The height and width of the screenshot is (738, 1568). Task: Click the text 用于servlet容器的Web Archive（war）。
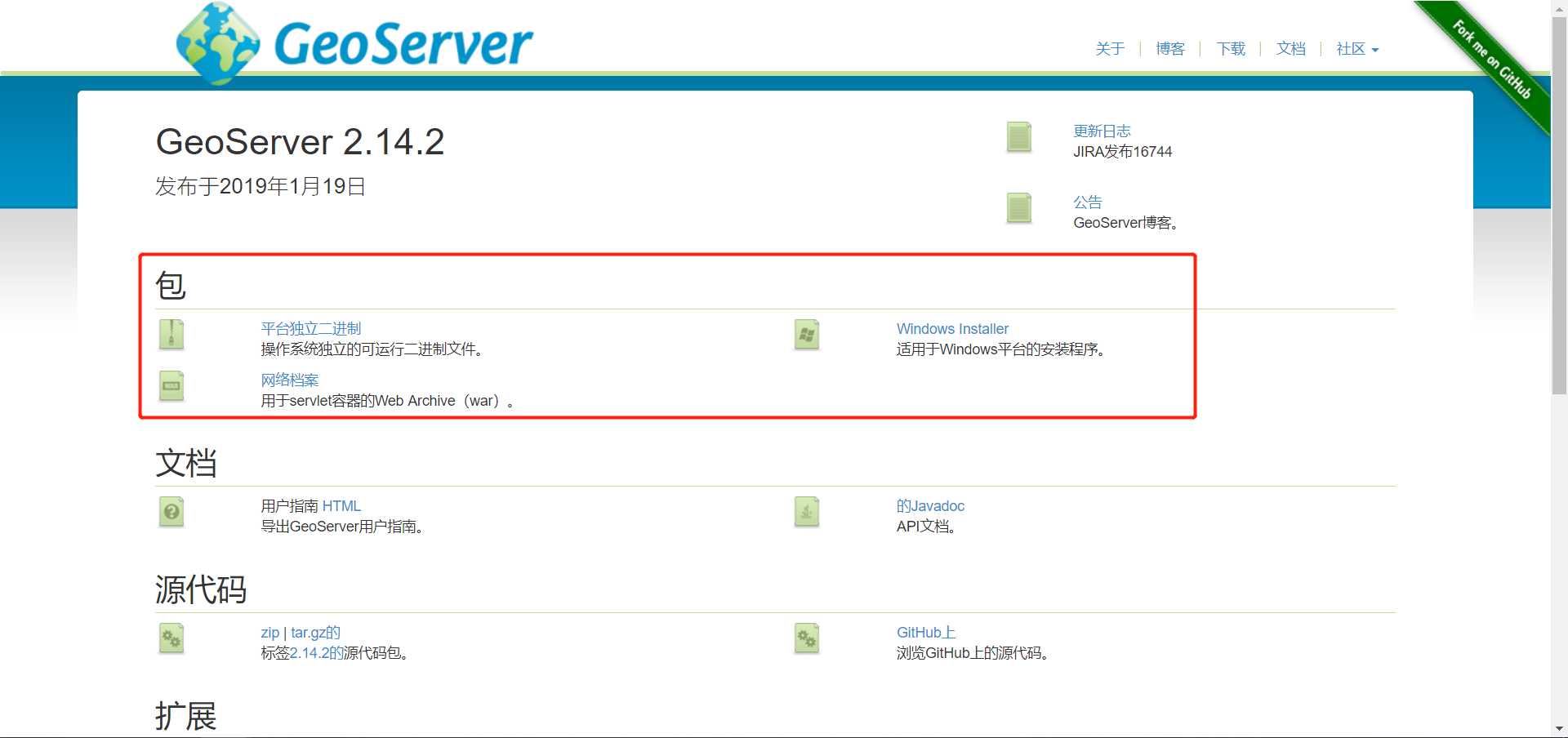tap(388, 401)
